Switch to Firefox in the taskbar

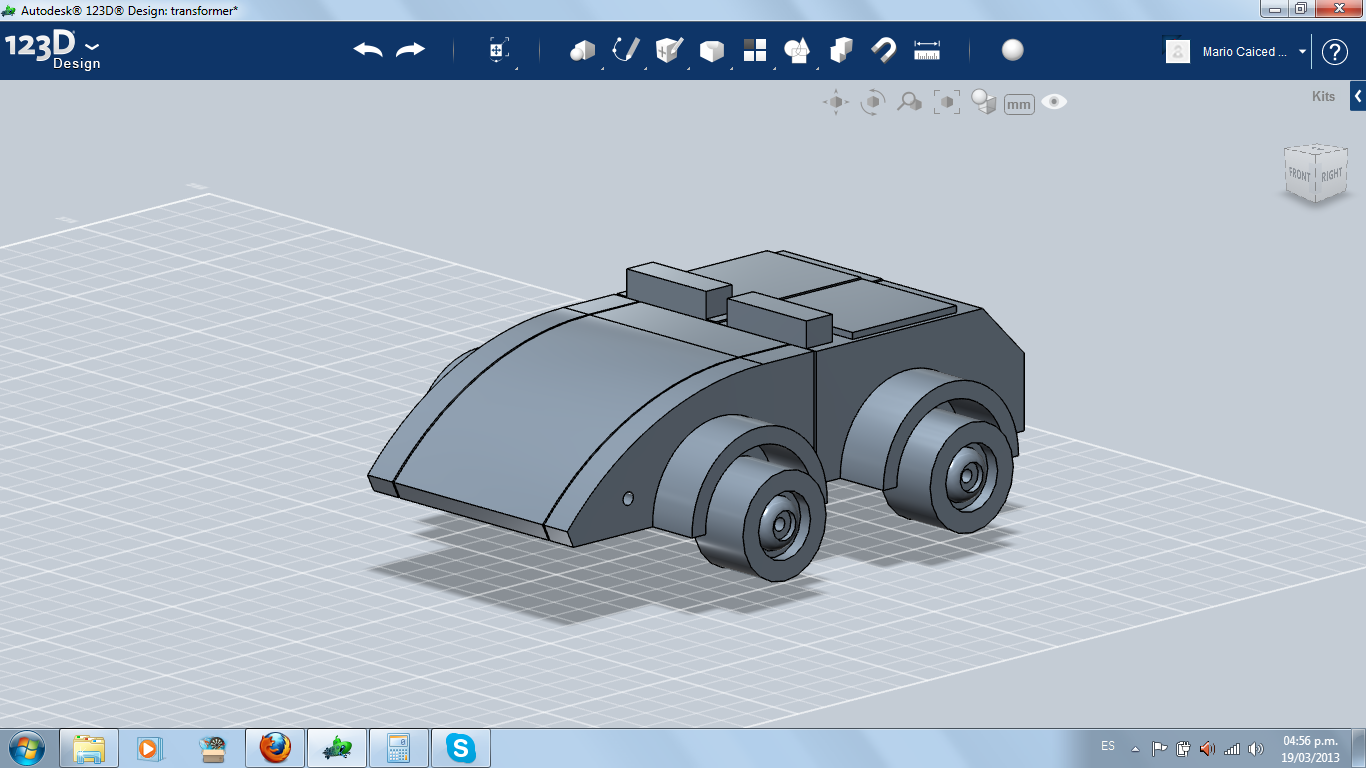[x=275, y=748]
